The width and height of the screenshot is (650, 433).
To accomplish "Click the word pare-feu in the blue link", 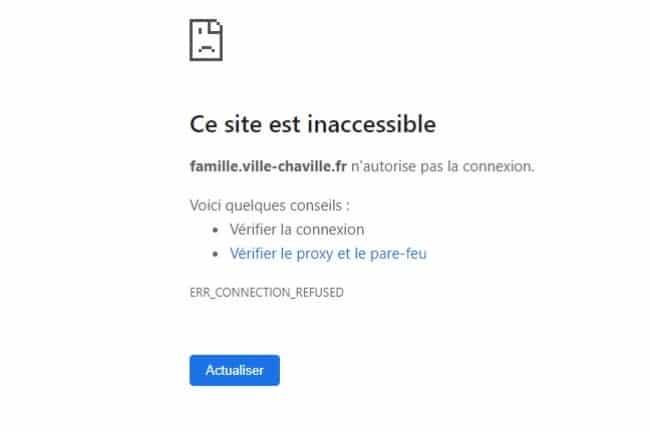I will pos(398,254).
